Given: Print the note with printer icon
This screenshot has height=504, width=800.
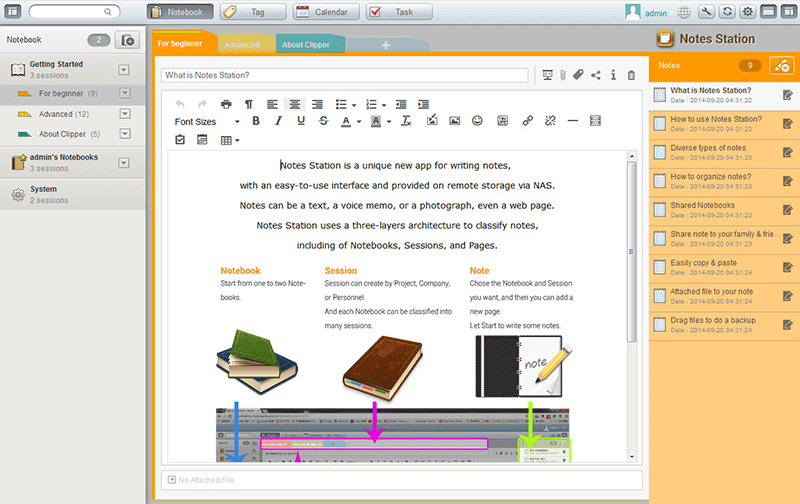Looking at the screenshot, I should 226,104.
